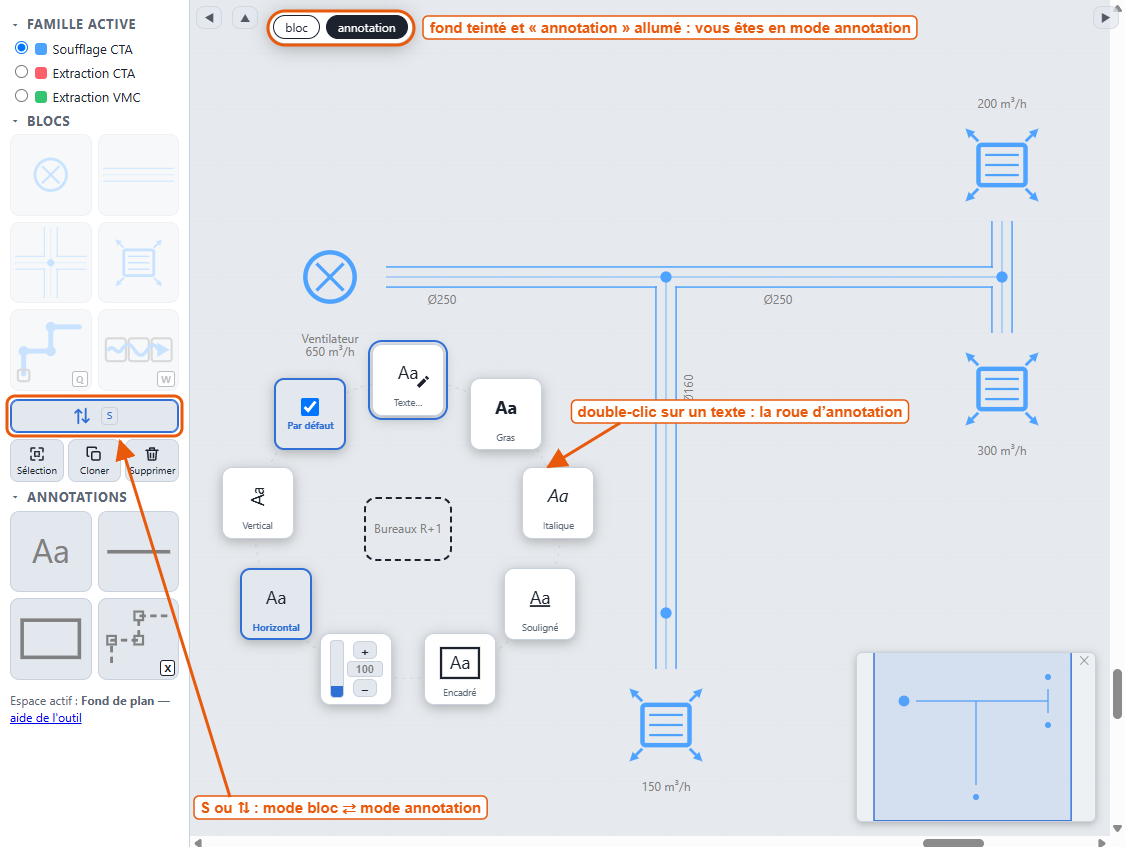Click the vertical size slider in wheel
The image size is (1125, 847).
(336, 669)
